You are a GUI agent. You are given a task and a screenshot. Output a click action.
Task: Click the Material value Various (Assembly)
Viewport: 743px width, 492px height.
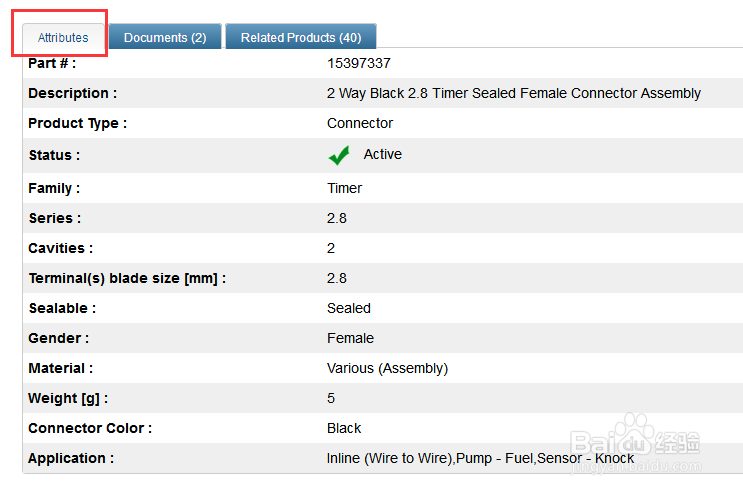387,368
